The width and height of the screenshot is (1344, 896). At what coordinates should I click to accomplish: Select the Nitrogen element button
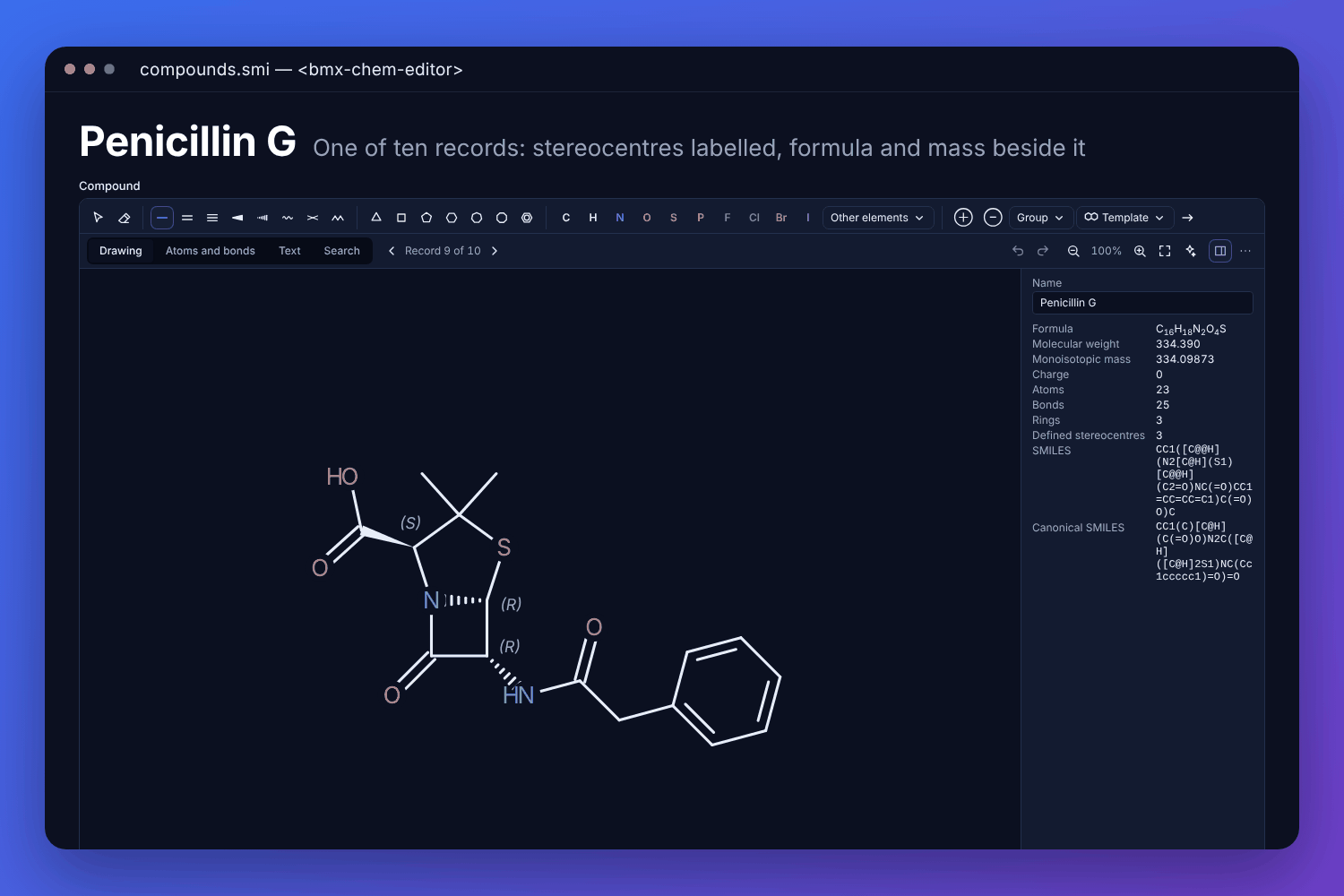(x=620, y=218)
